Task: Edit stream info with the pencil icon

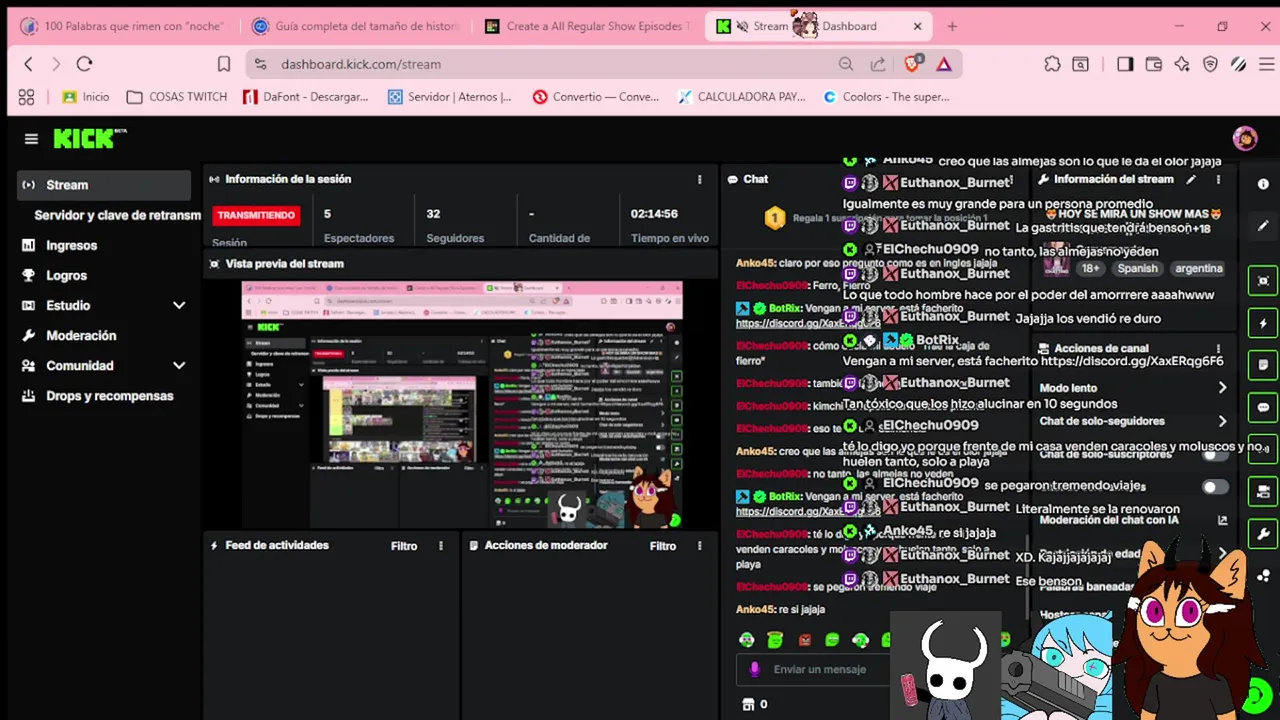Action: (1190, 180)
